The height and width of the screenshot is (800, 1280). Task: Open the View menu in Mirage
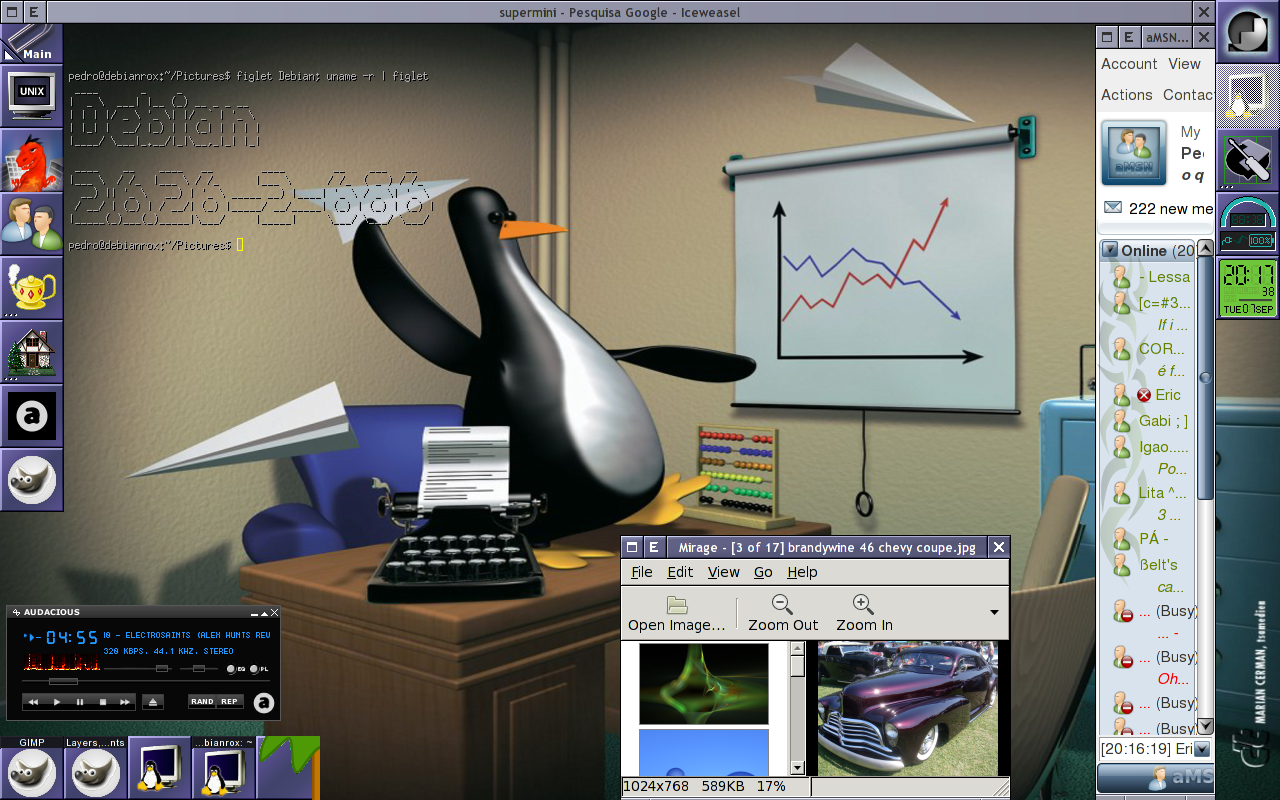tap(724, 572)
